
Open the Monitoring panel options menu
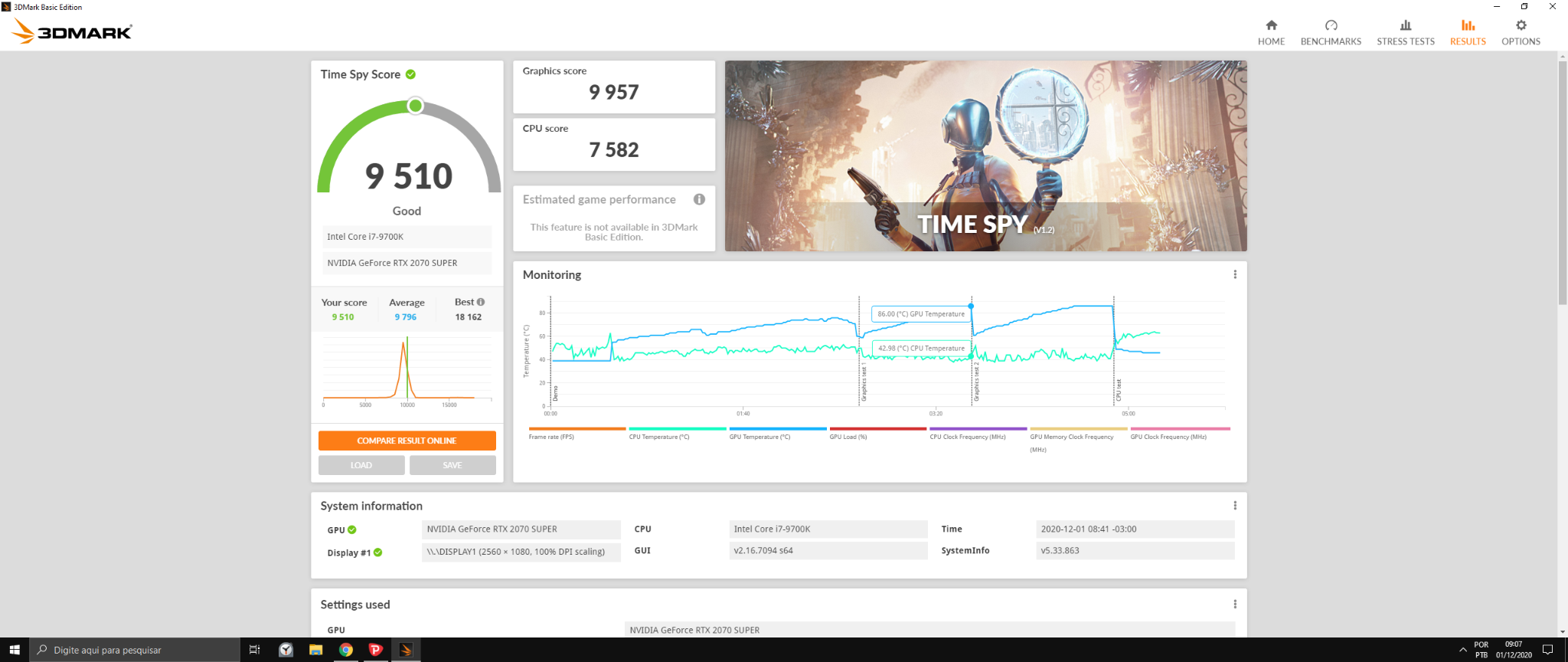tap(1235, 274)
